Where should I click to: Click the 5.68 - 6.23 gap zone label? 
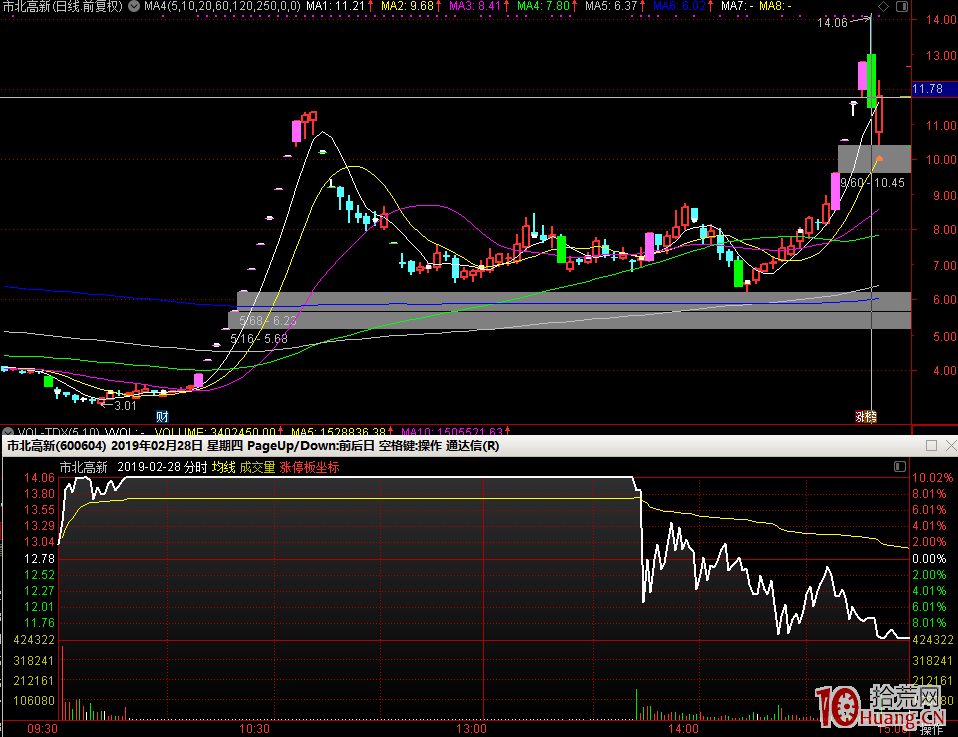(268, 321)
